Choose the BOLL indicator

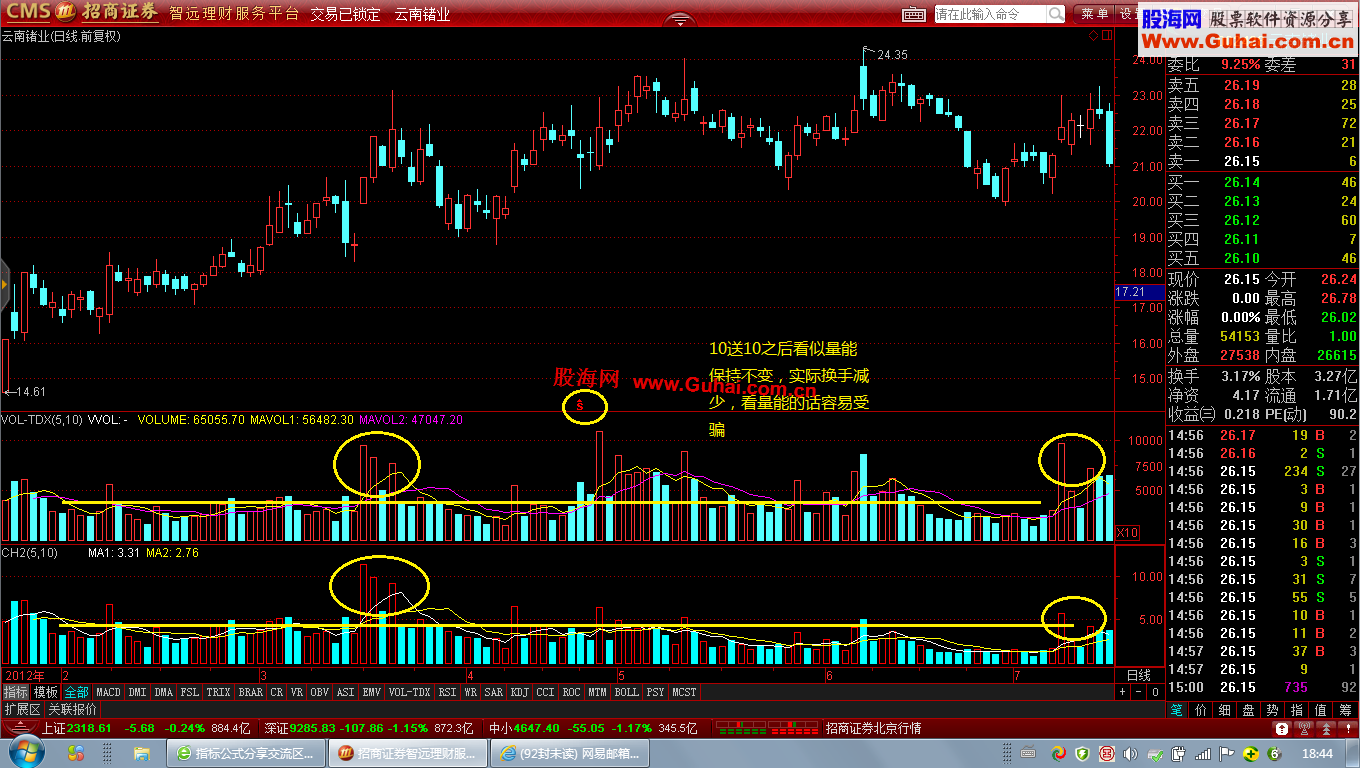[627, 692]
